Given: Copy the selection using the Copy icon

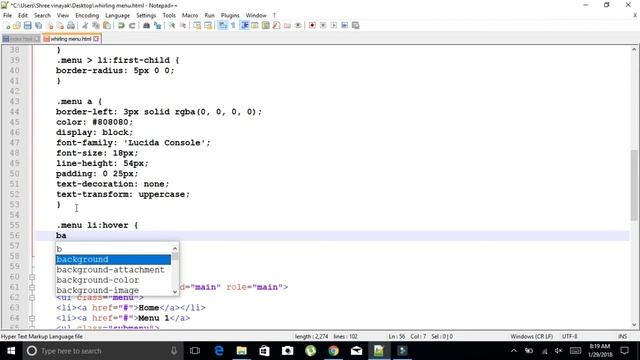Looking at the screenshot, I should coord(96,25).
